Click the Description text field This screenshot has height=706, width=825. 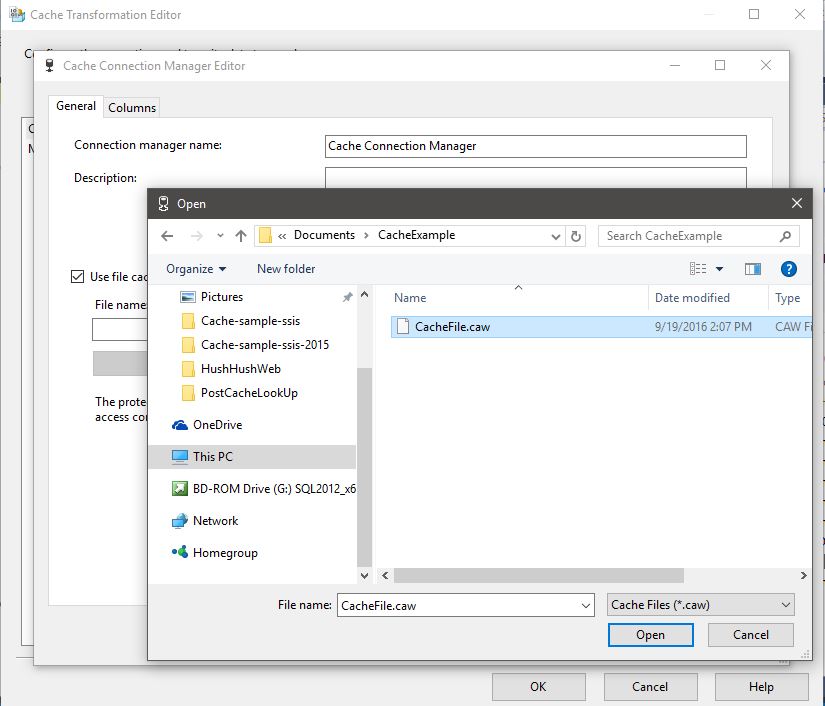coord(536,178)
